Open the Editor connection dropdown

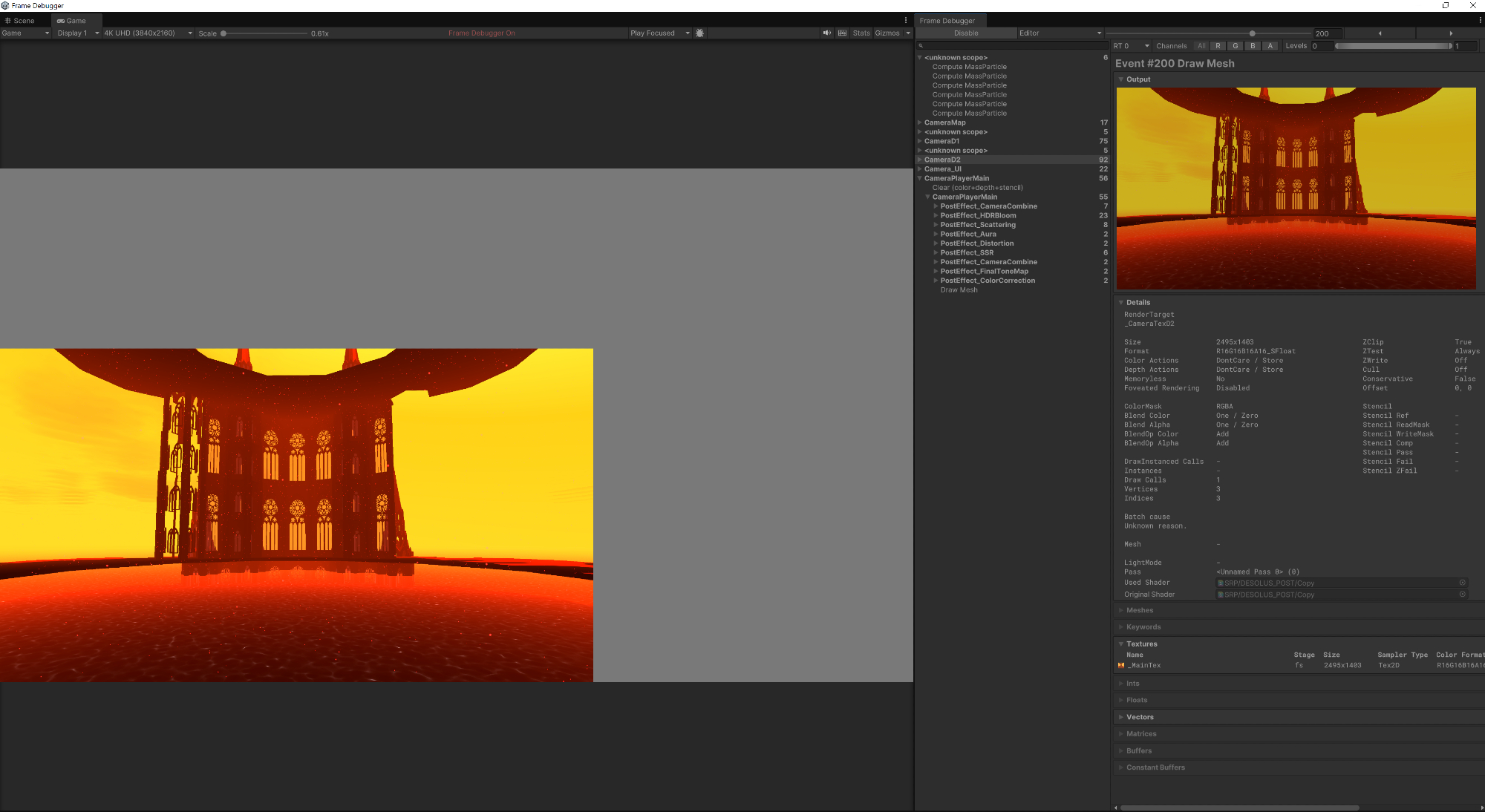(x=1060, y=33)
